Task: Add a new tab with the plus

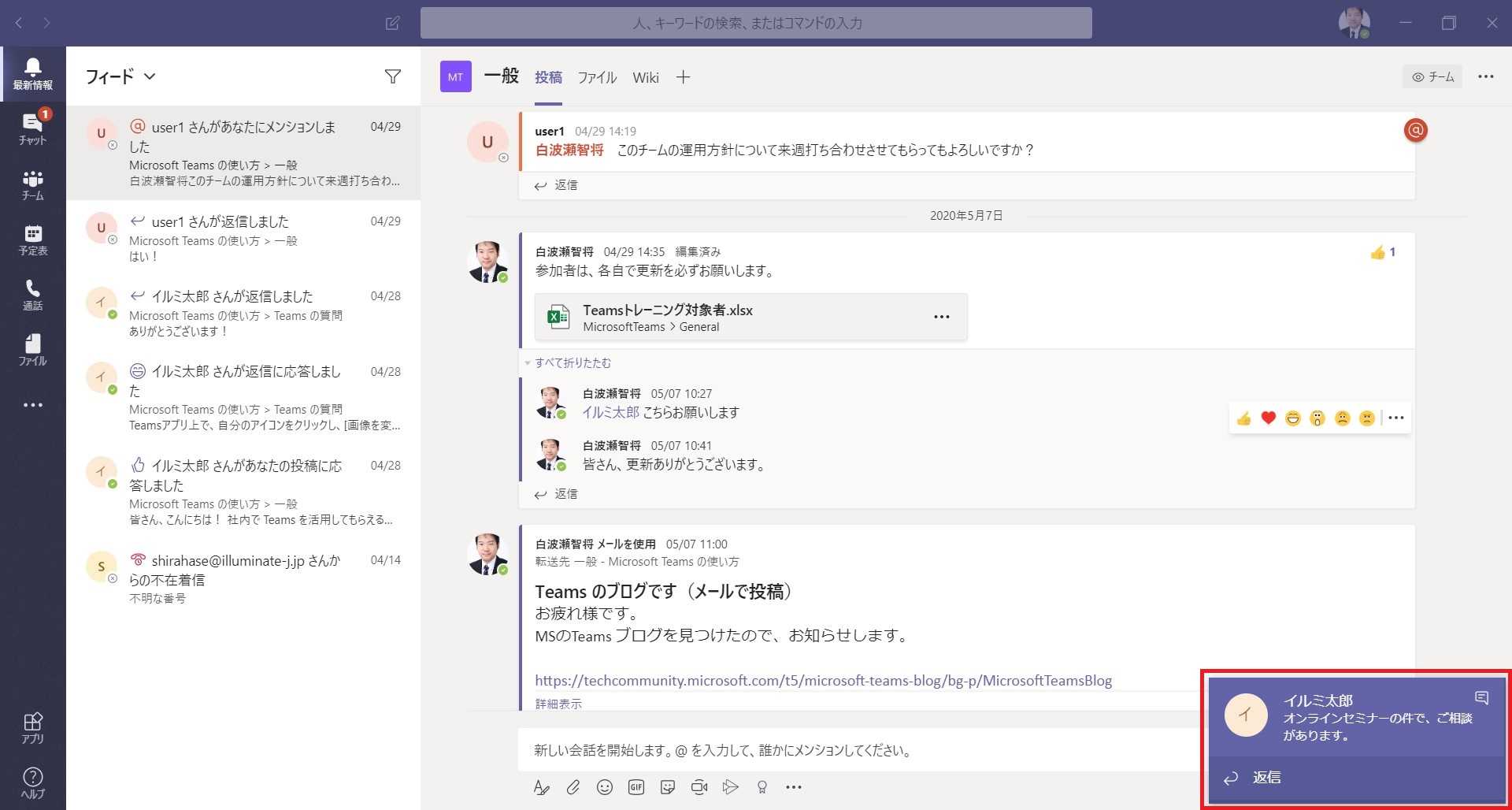Action: pos(684,77)
